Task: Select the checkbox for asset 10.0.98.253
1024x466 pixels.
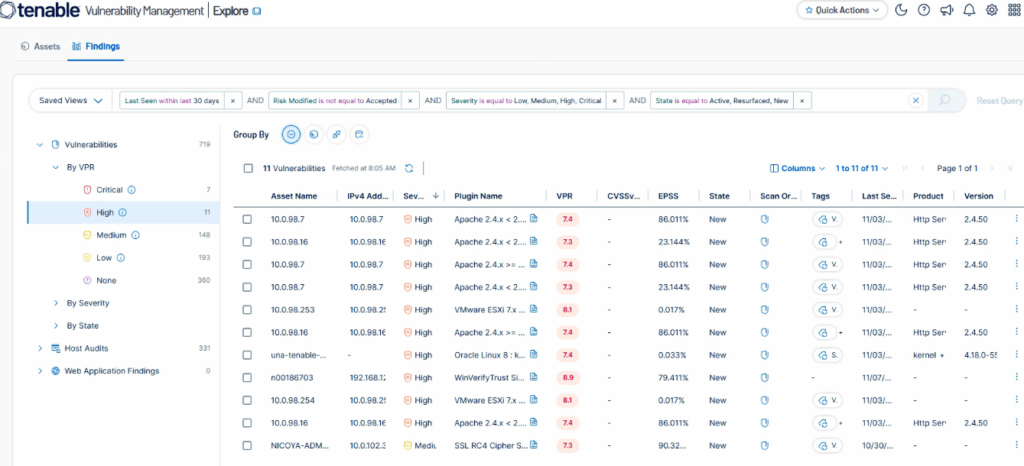Action: (248, 309)
